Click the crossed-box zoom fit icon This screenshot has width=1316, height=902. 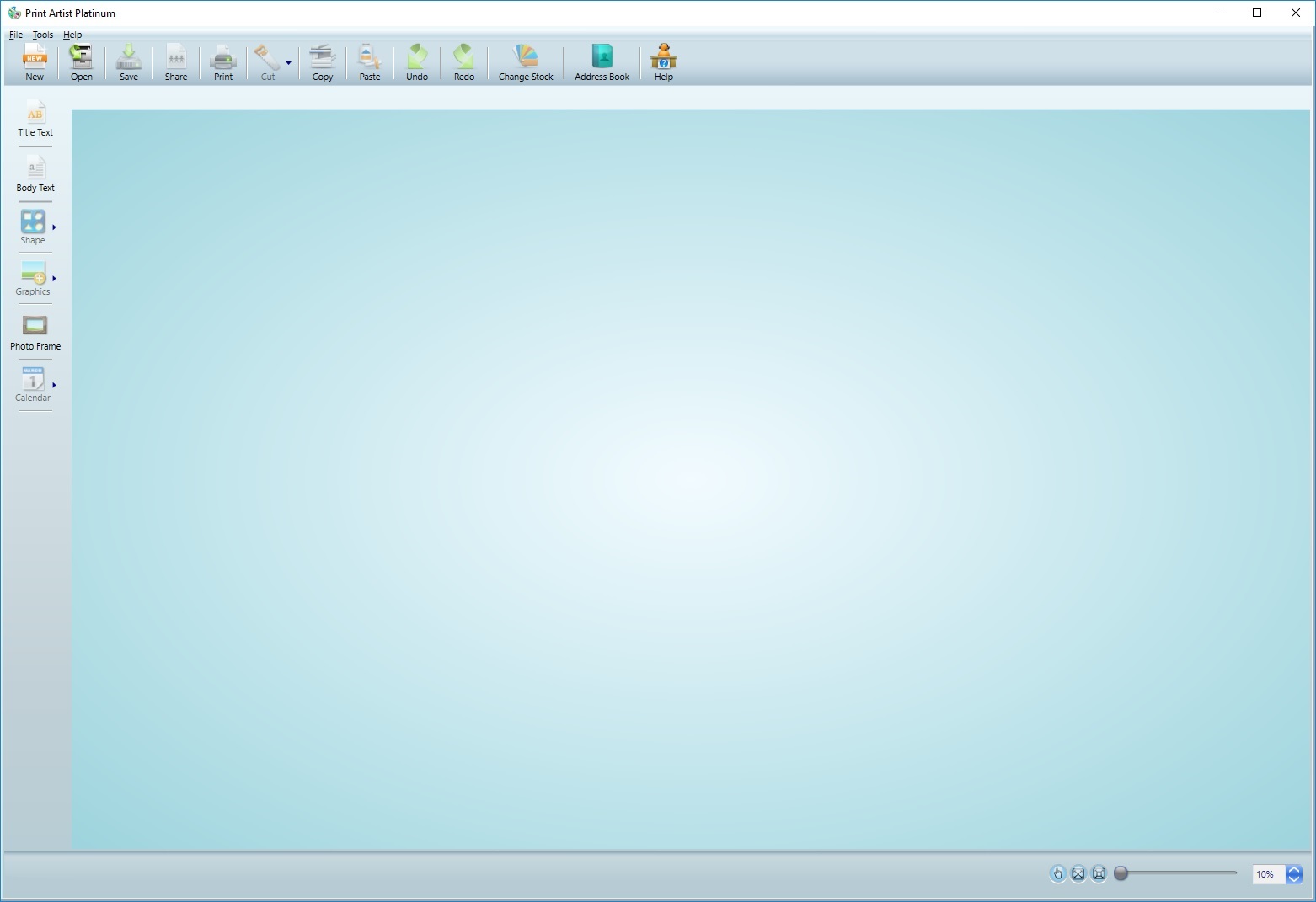(x=1078, y=874)
